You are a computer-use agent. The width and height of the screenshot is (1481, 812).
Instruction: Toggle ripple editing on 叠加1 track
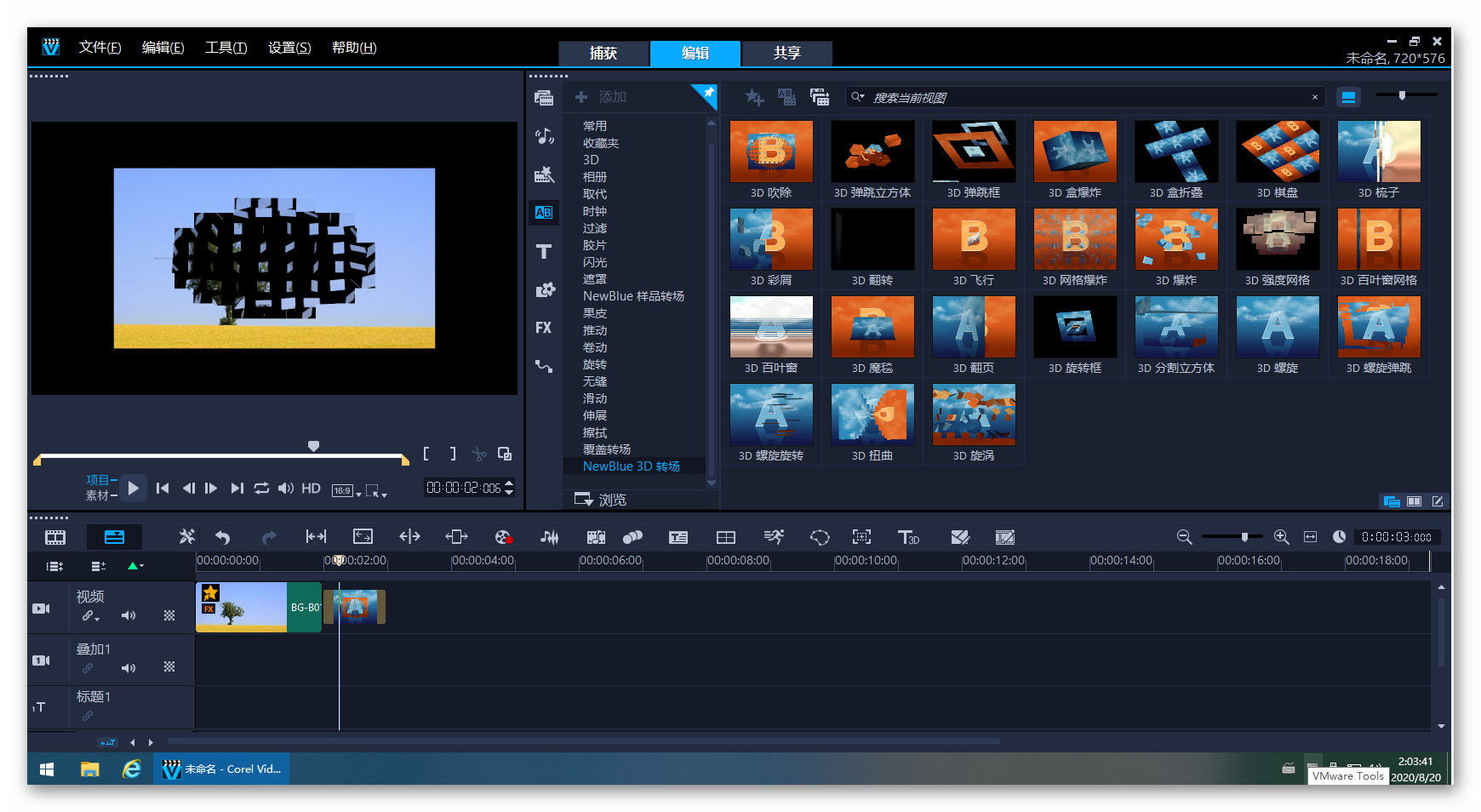[88, 668]
